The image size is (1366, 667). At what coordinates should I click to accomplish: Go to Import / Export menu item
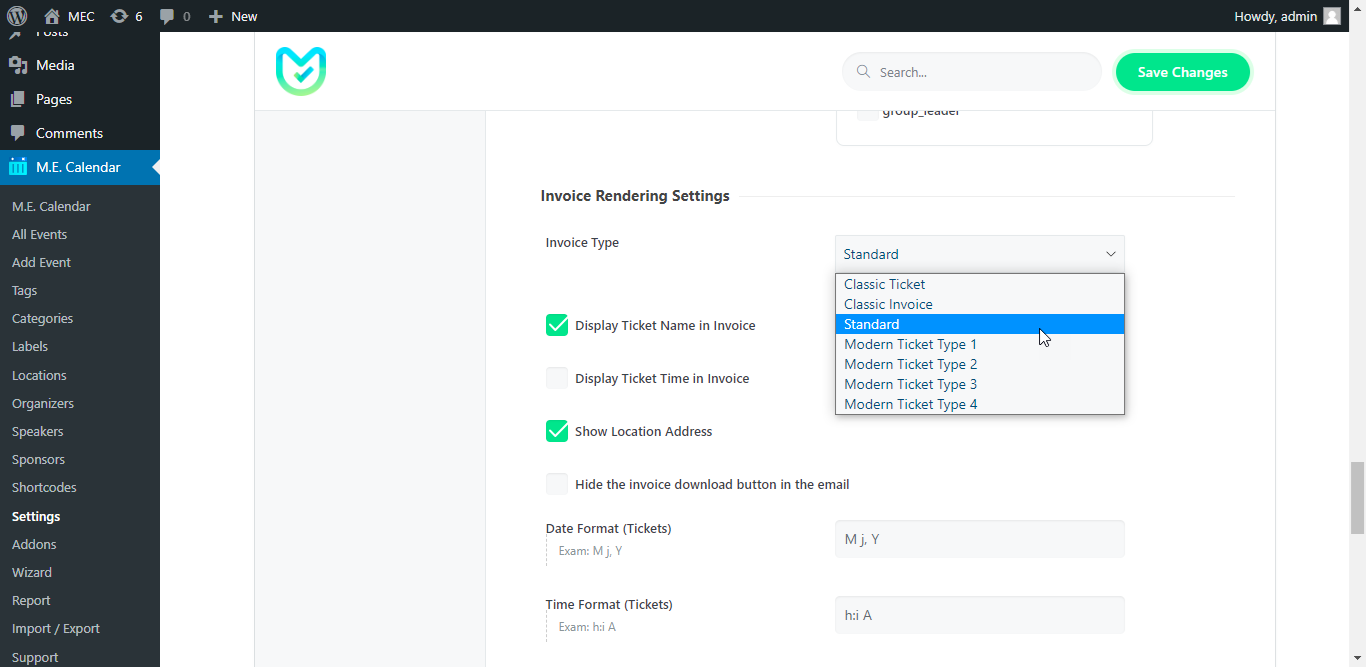pyautogui.click(x=56, y=628)
